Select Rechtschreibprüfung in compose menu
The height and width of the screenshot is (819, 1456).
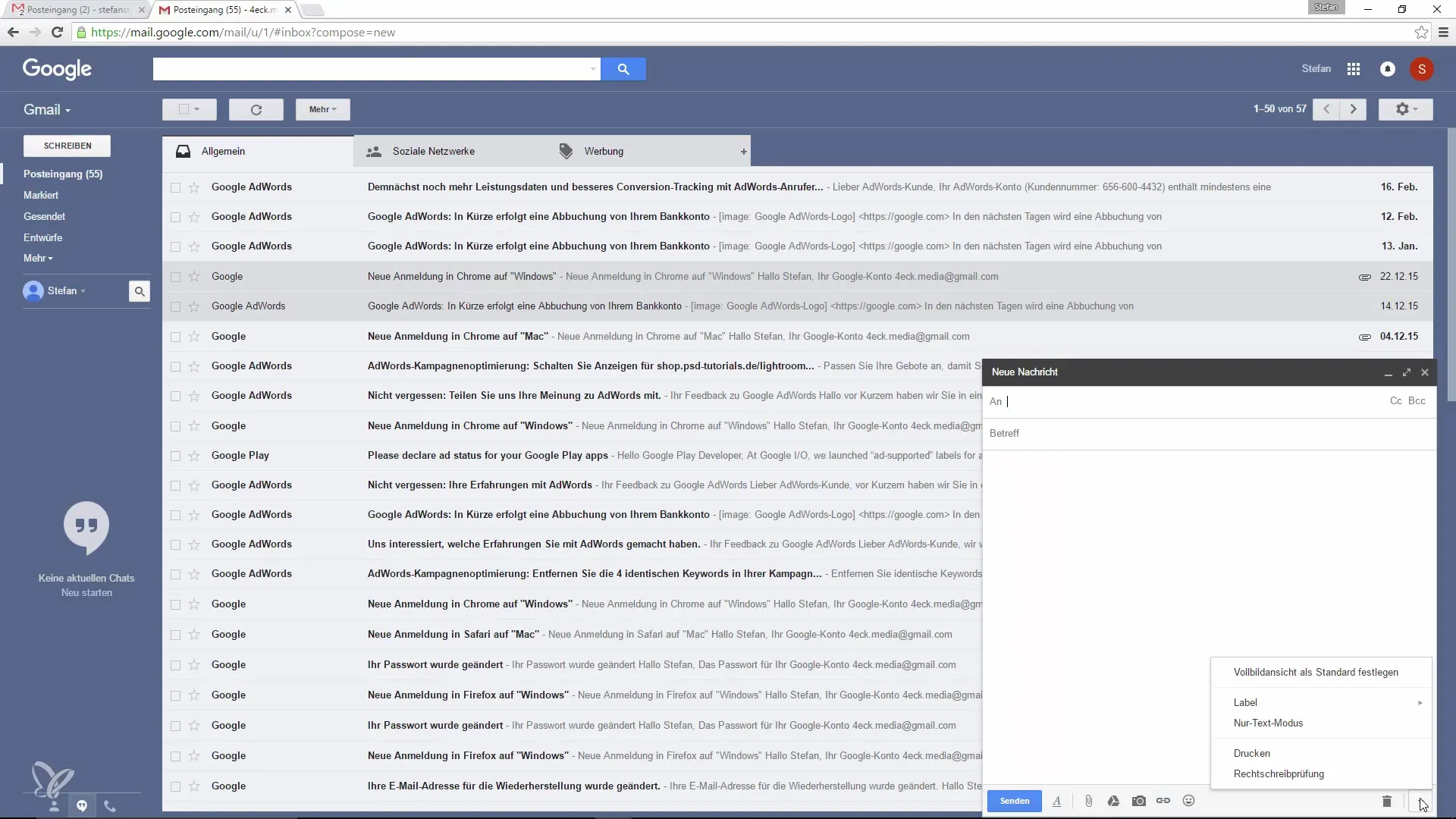(1321, 774)
